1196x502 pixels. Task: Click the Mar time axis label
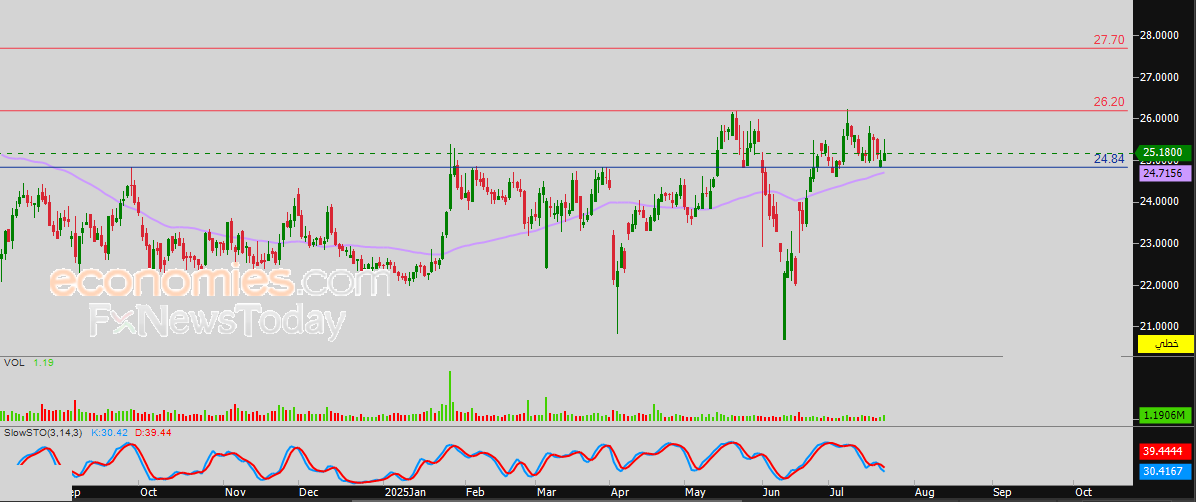[546, 493]
